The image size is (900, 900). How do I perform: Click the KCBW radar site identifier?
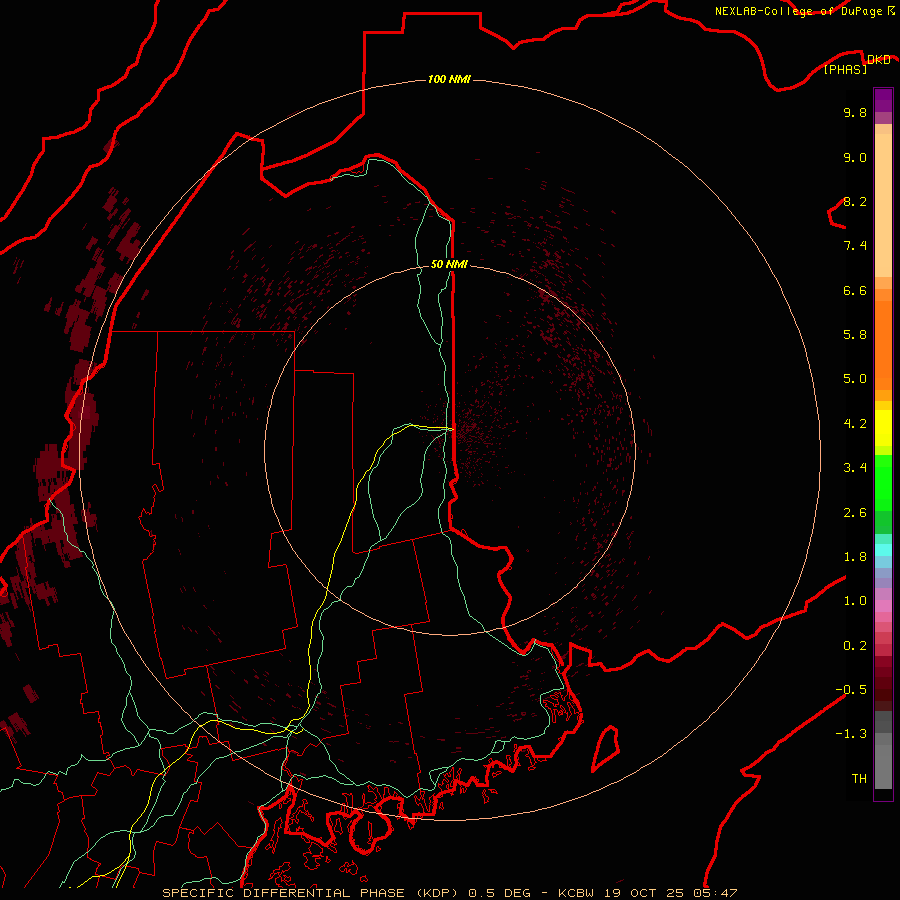[576, 893]
